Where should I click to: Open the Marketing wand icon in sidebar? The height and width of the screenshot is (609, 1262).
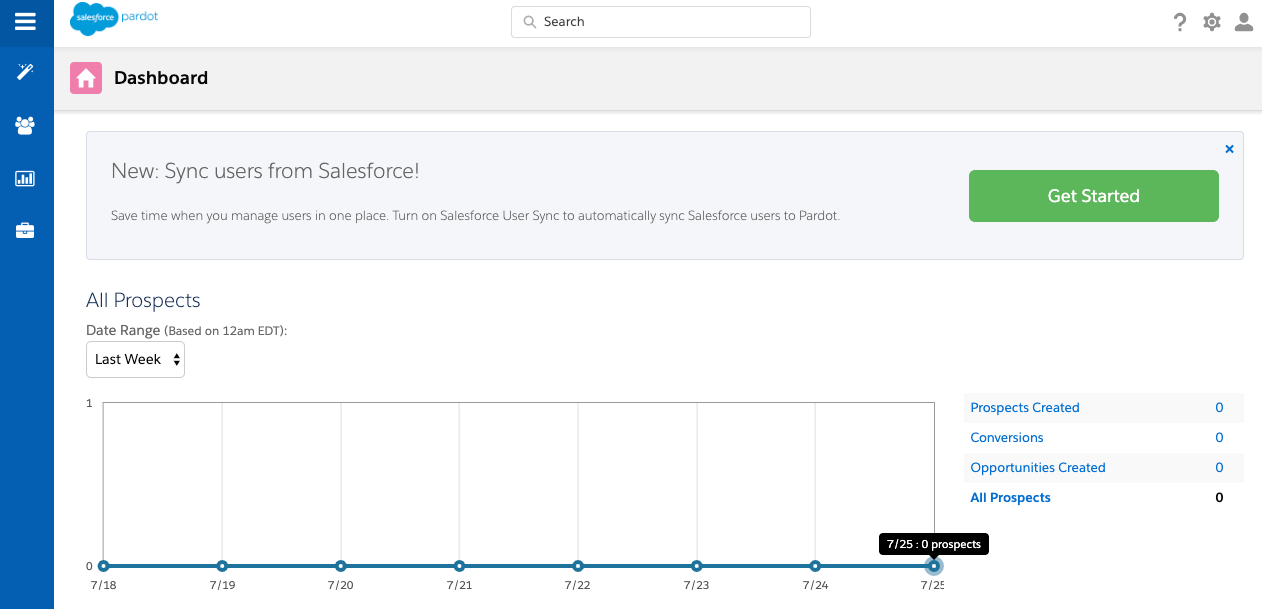(x=25, y=72)
